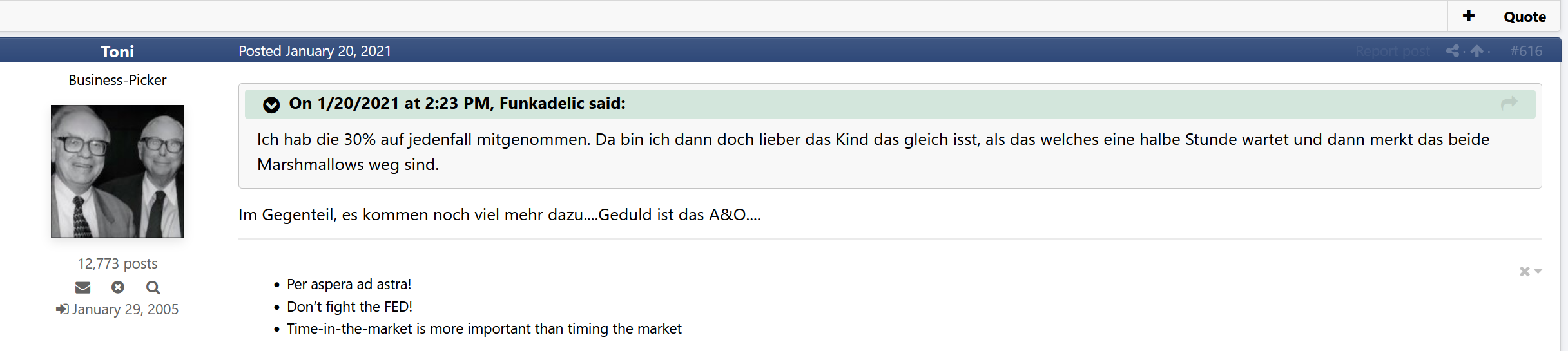This screenshot has width=1568, height=351.
Task: Open Toni's user profile name link
Action: 117,52
